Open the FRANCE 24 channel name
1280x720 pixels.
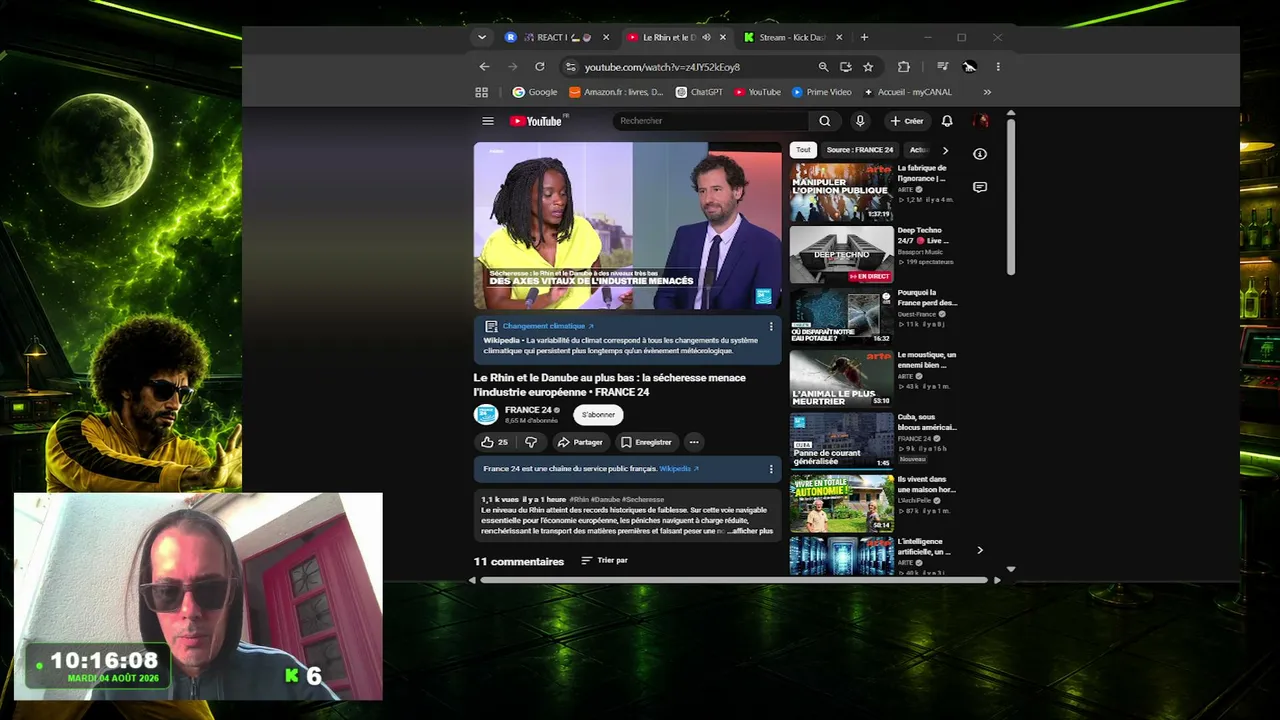point(528,410)
